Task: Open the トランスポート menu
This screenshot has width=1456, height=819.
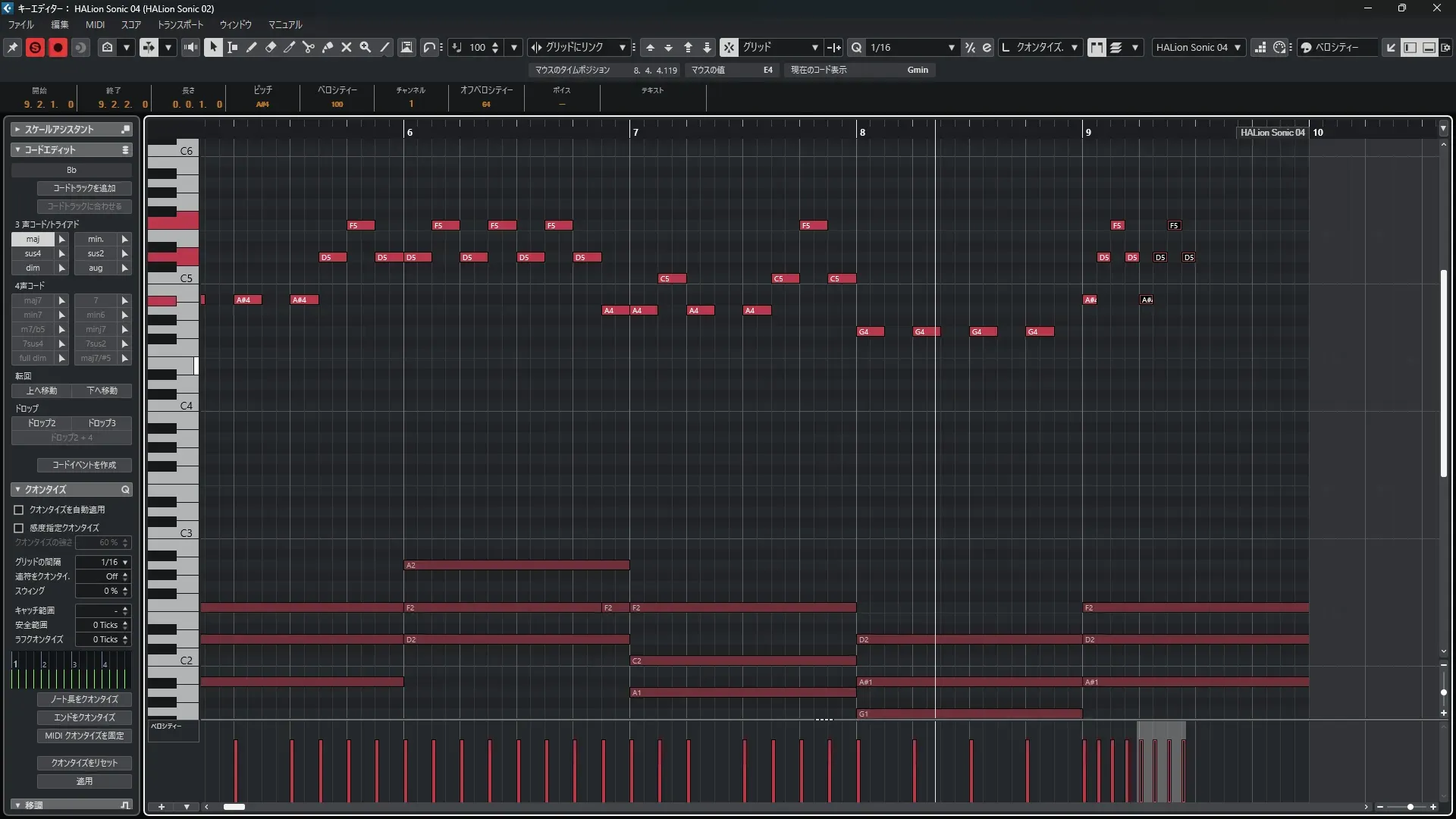Action: [x=180, y=24]
